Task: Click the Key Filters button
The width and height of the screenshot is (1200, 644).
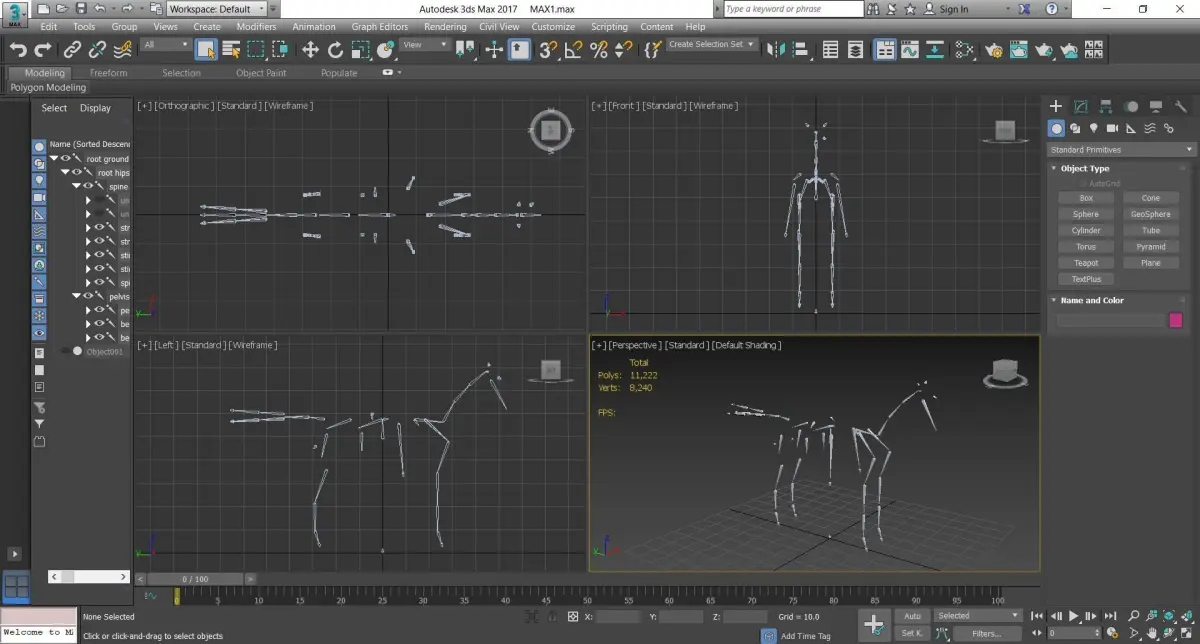Action: 986,633
